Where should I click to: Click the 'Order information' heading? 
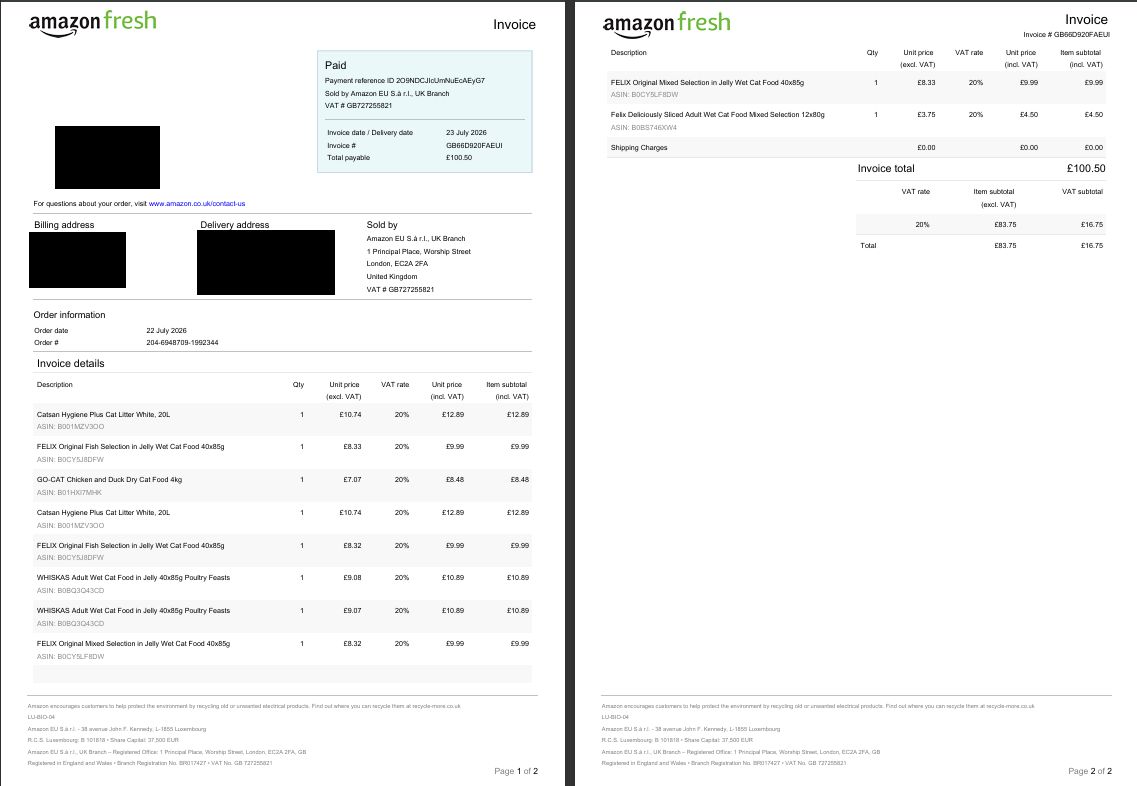tap(69, 315)
